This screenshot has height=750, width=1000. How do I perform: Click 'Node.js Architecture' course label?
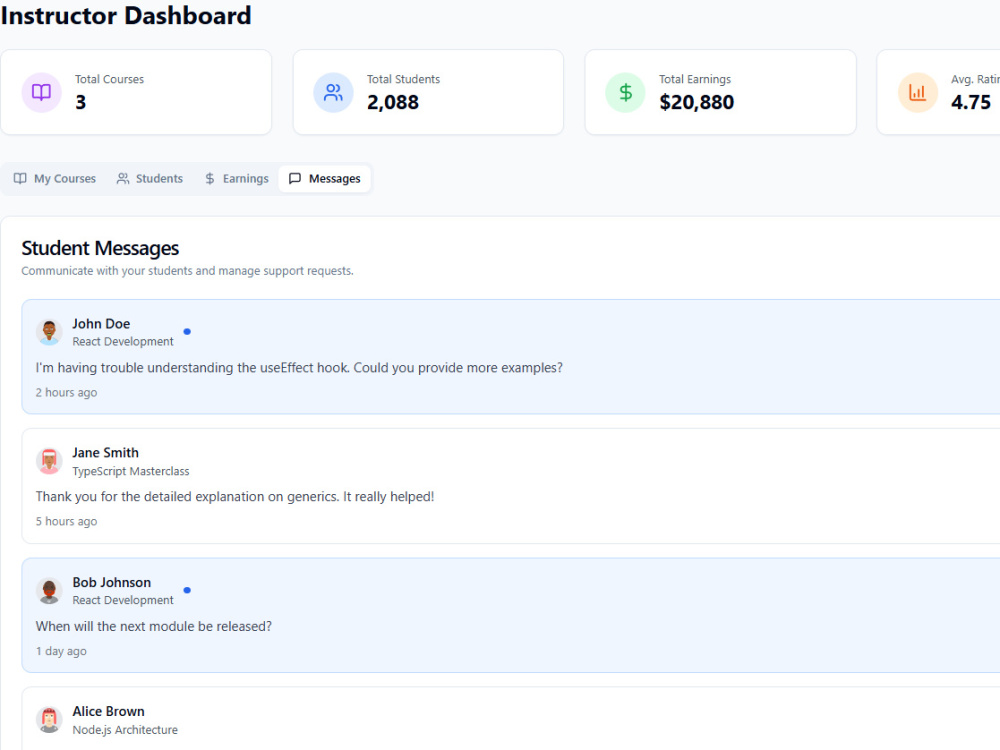coord(125,730)
